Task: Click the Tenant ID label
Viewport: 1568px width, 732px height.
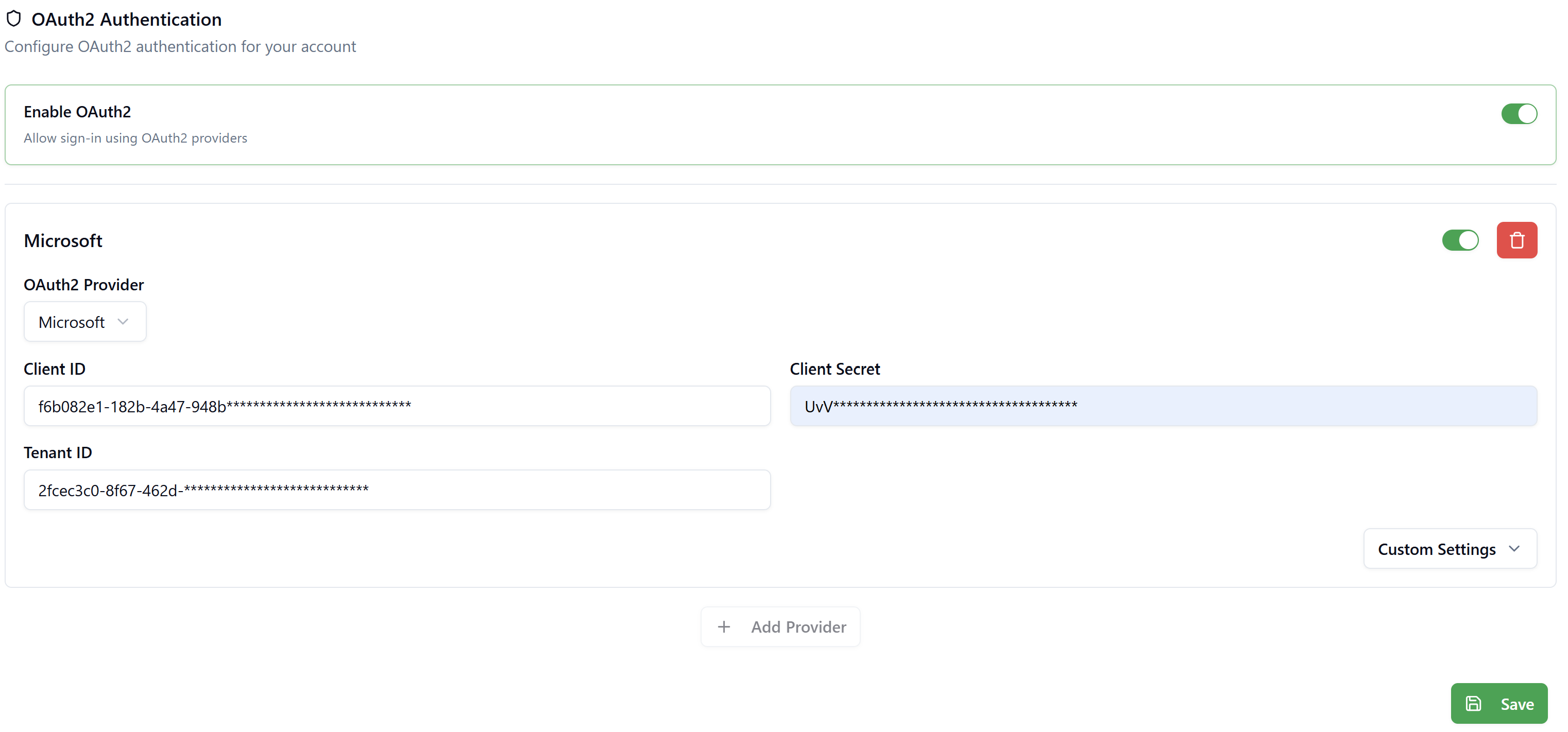Action: (x=58, y=452)
